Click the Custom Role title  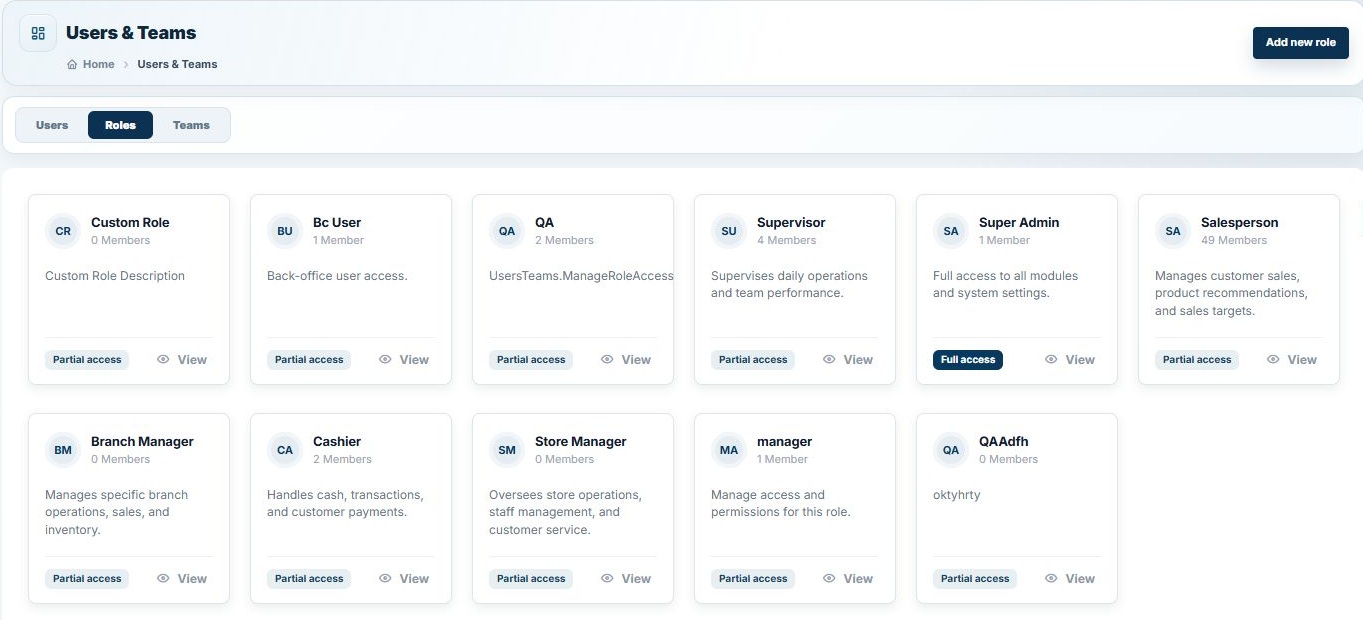[130, 223]
